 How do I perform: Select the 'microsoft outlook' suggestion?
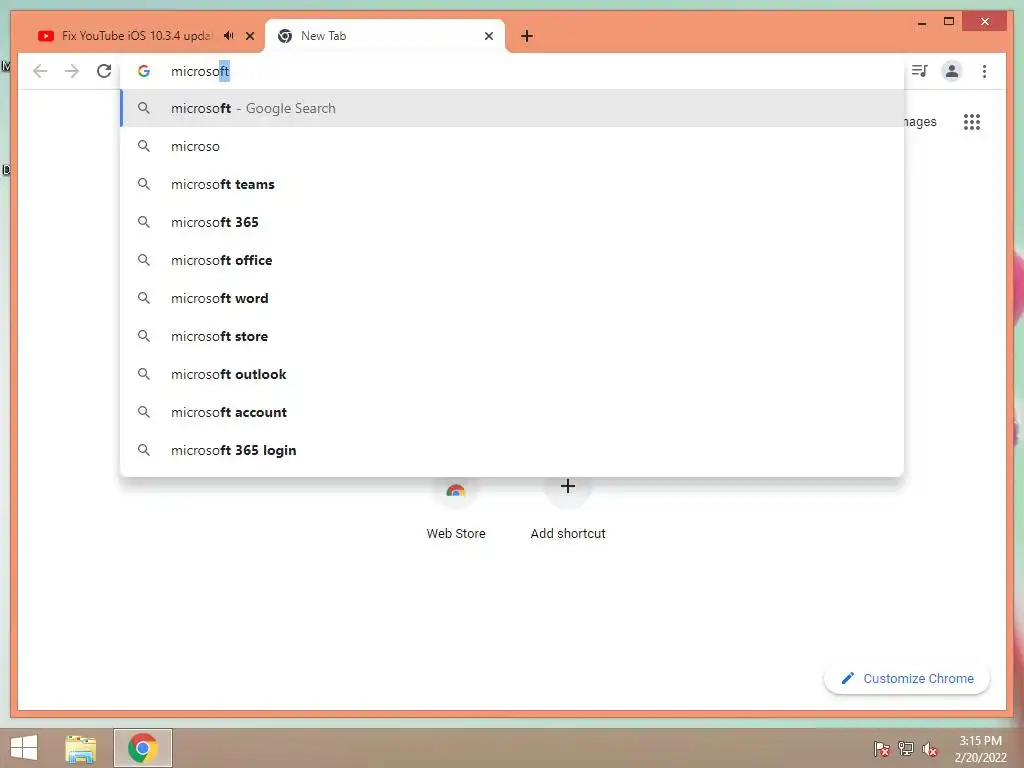512,374
